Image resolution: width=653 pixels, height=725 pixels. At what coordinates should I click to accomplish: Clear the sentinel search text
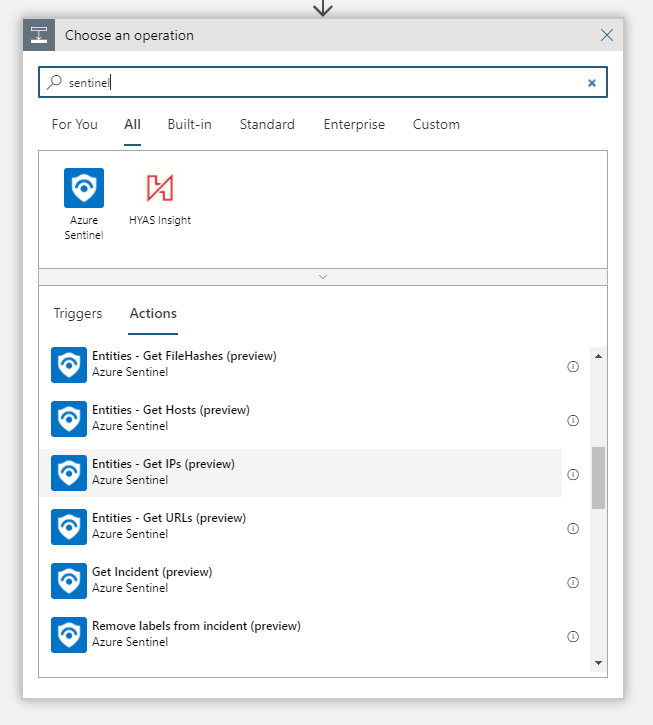point(592,83)
